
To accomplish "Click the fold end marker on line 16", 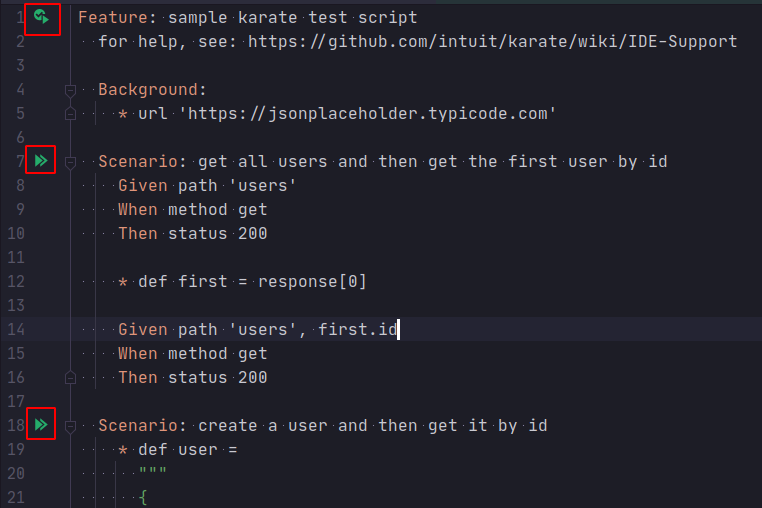I will click(70, 378).
